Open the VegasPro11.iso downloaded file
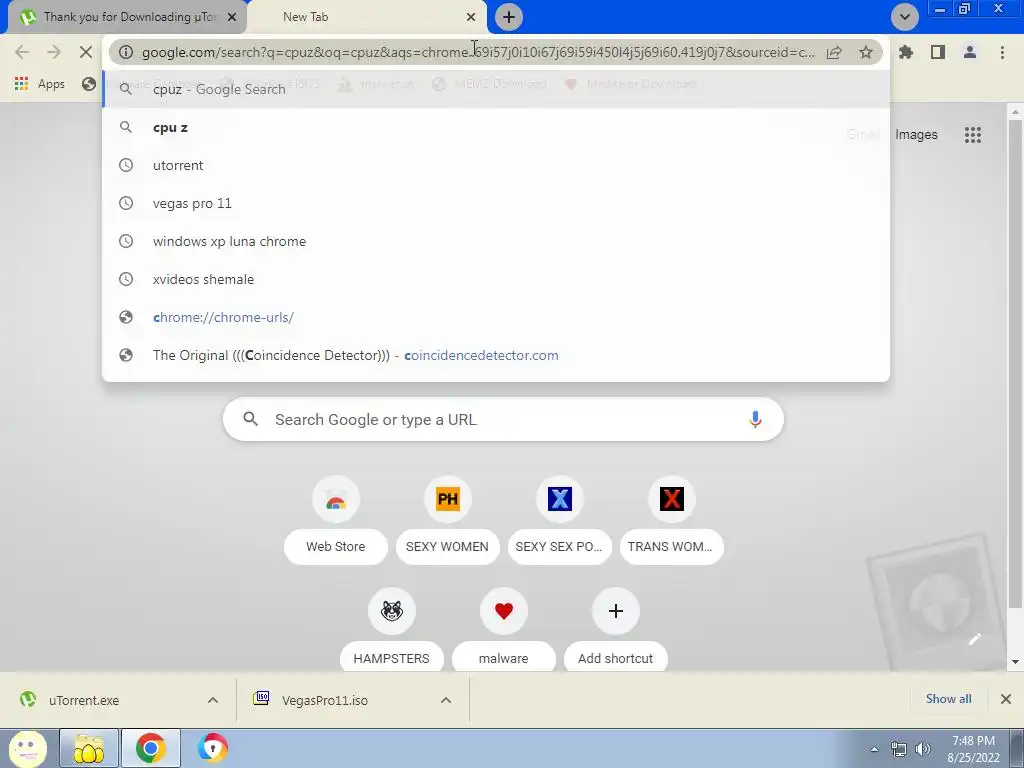Screen dimensions: 1024x768 340,700
